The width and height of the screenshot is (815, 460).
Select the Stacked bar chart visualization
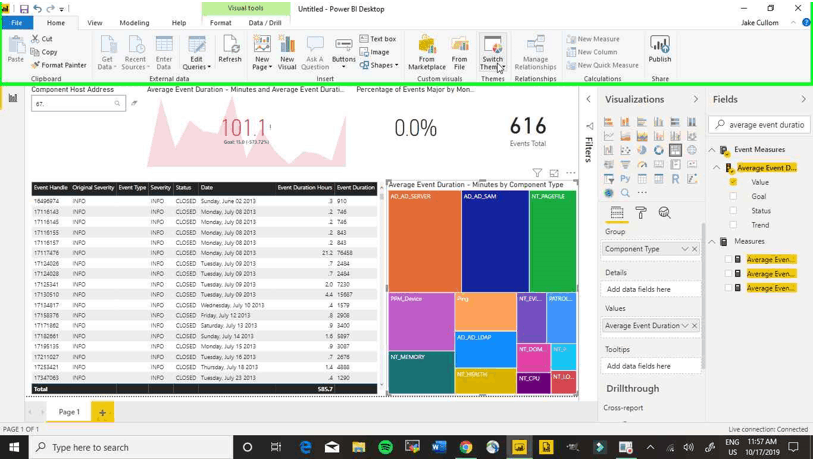608,122
